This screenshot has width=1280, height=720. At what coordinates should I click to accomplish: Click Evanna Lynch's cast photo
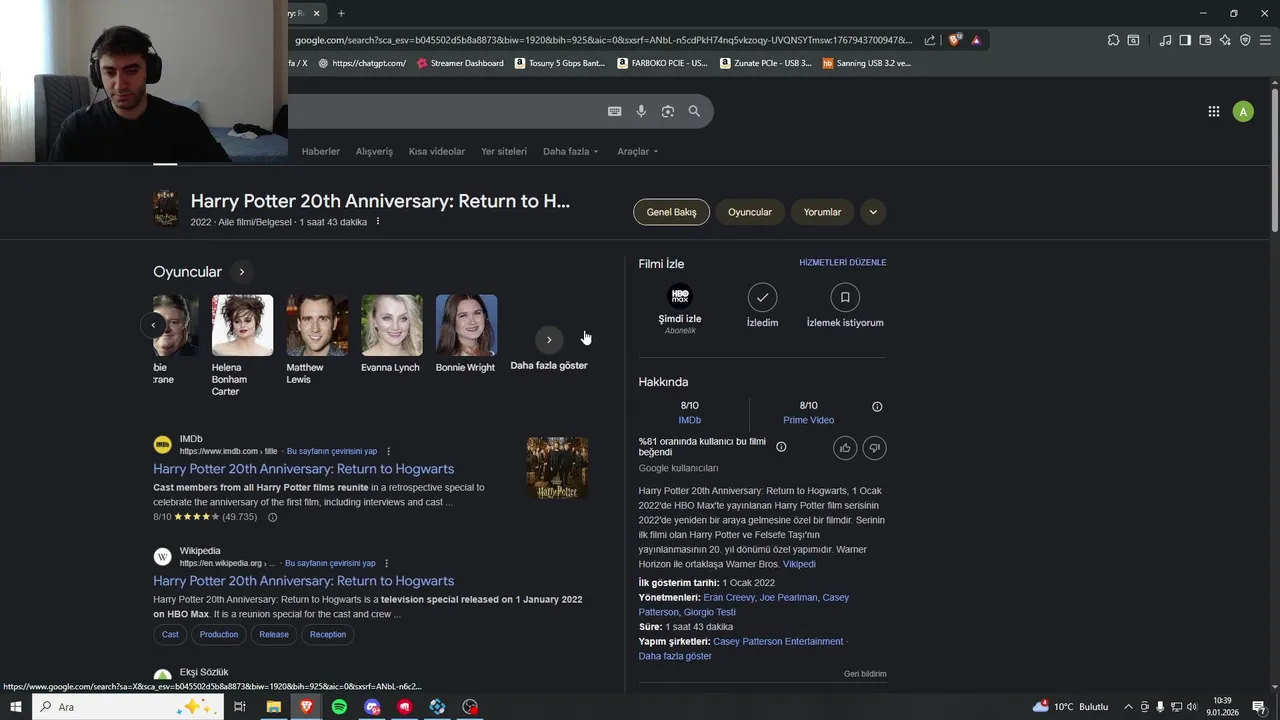[392, 325]
